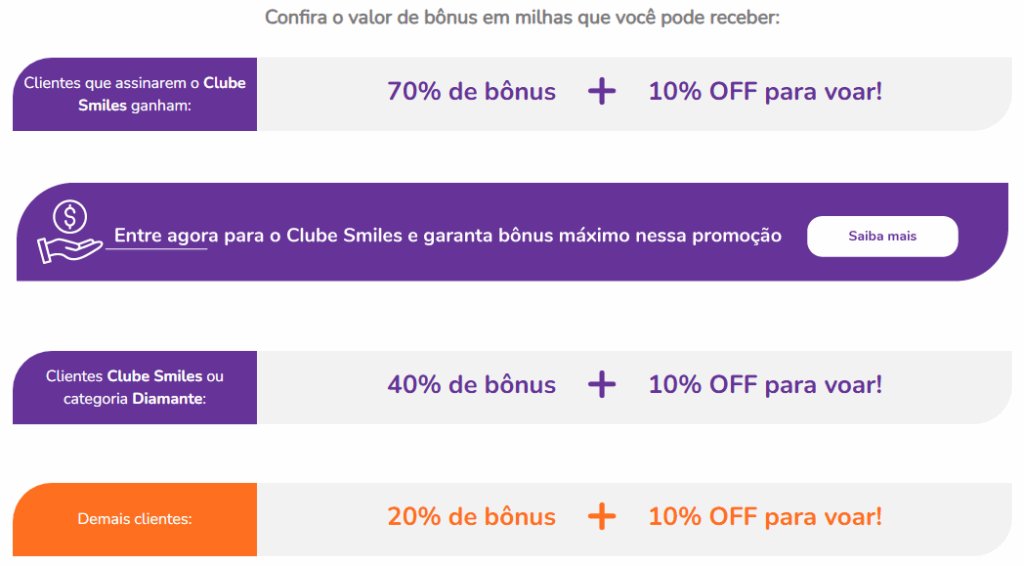Viewport: 1024px width, 566px height.
Task: Click the Saiba mais button
Action: (882, 236)
